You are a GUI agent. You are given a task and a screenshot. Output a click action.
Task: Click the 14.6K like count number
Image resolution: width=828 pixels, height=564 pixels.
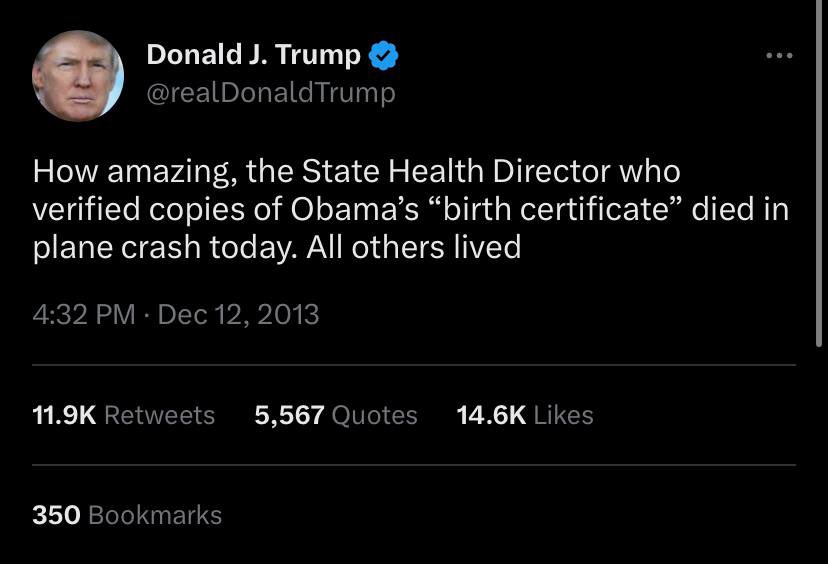tap(491, 415)
